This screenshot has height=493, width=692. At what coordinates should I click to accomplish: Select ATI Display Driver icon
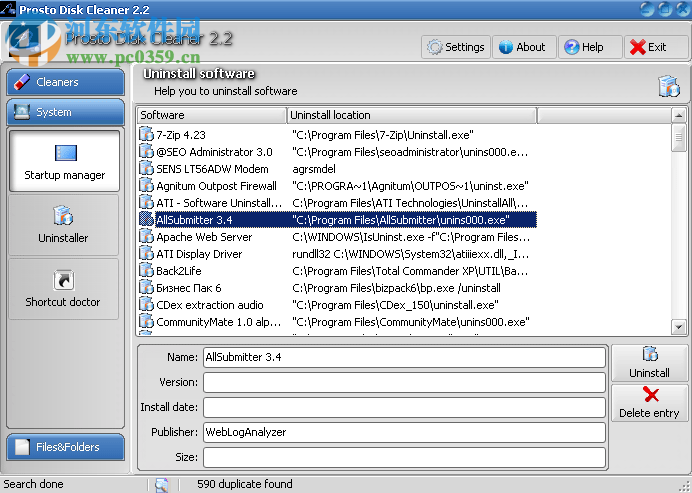pyautogui.click(x=147, y=253)
